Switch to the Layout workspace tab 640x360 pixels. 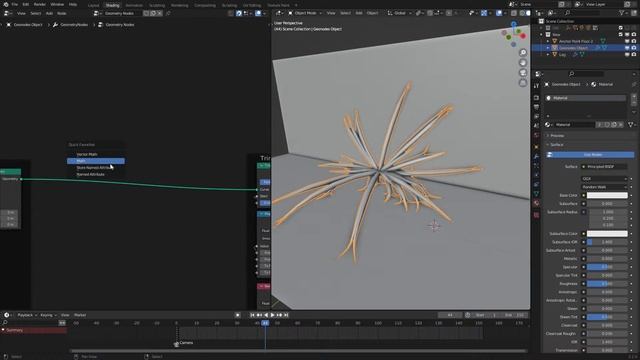click(x=93, y=5)
